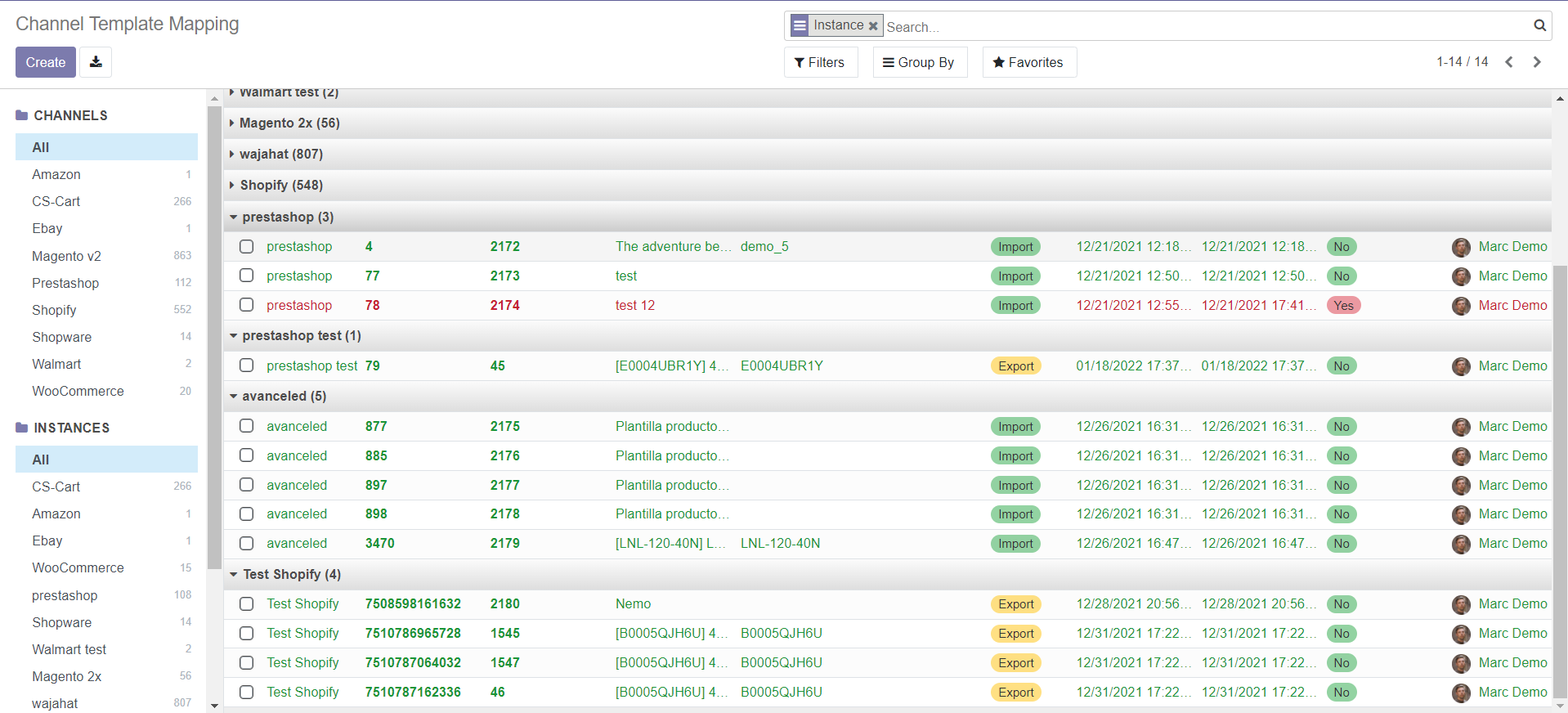The width and height of the screenshot is (1568, 713).
Task: Remove the Instance facet with its x icon
Action: (x=873, y=26)
